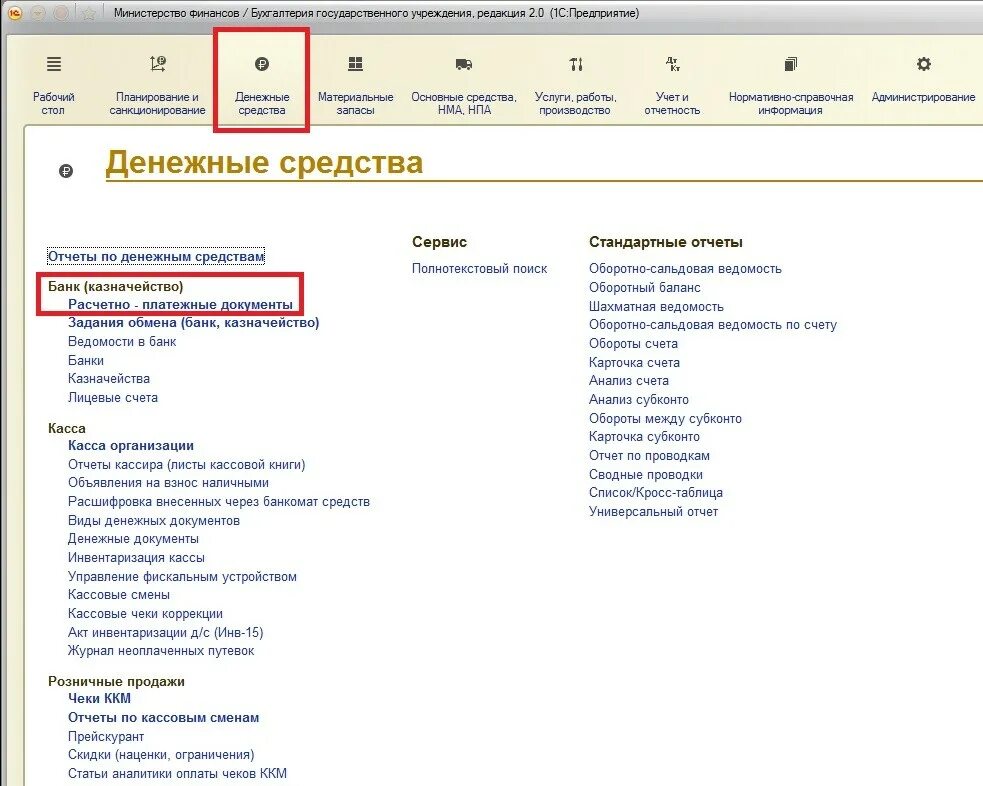This screenshot has width=983, height=786.
Task: Open Услуги, работы, производство icon
Action: pyautogui.click(x=576, y=64)
